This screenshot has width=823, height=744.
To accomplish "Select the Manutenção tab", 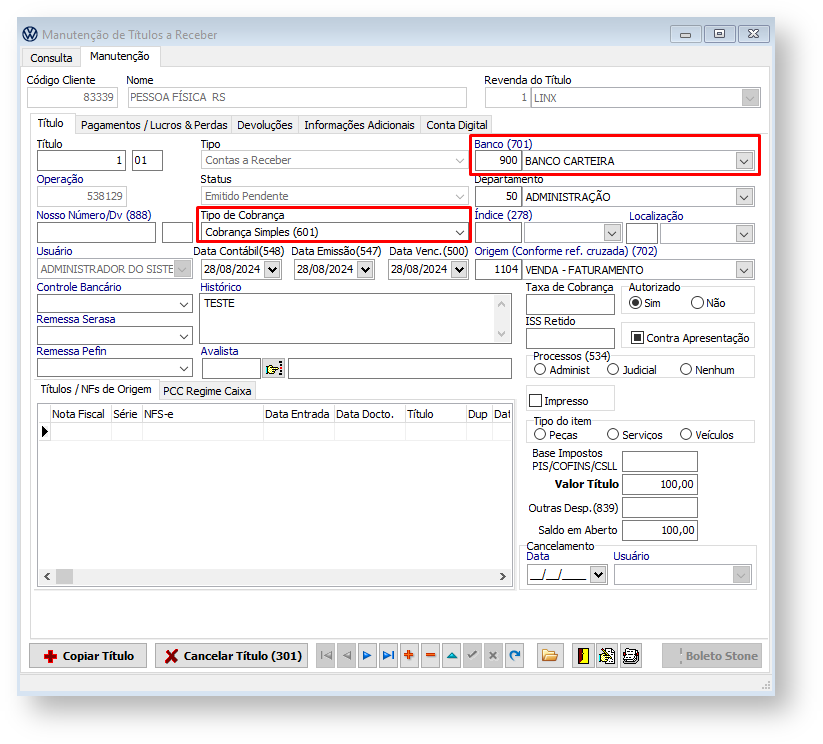I will [120, 56].
